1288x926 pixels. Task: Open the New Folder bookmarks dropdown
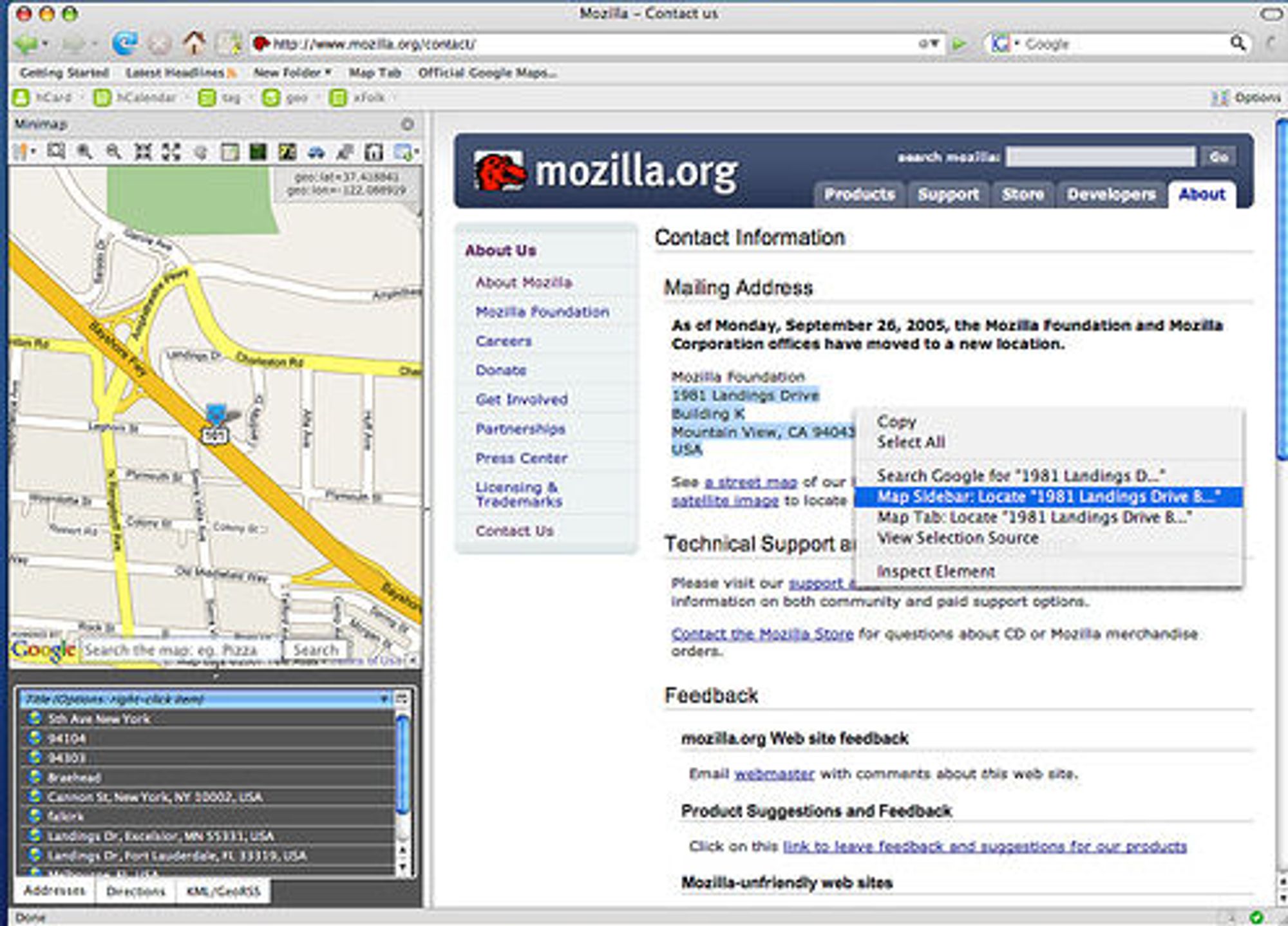292,72
